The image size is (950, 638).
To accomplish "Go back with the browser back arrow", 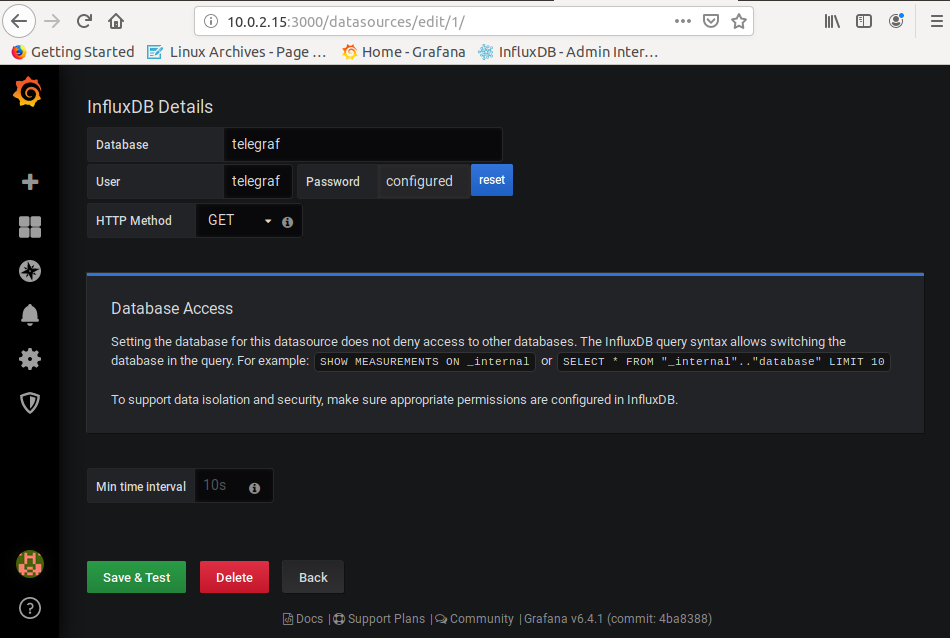I will pyautogui.click(x=19, y=21).
